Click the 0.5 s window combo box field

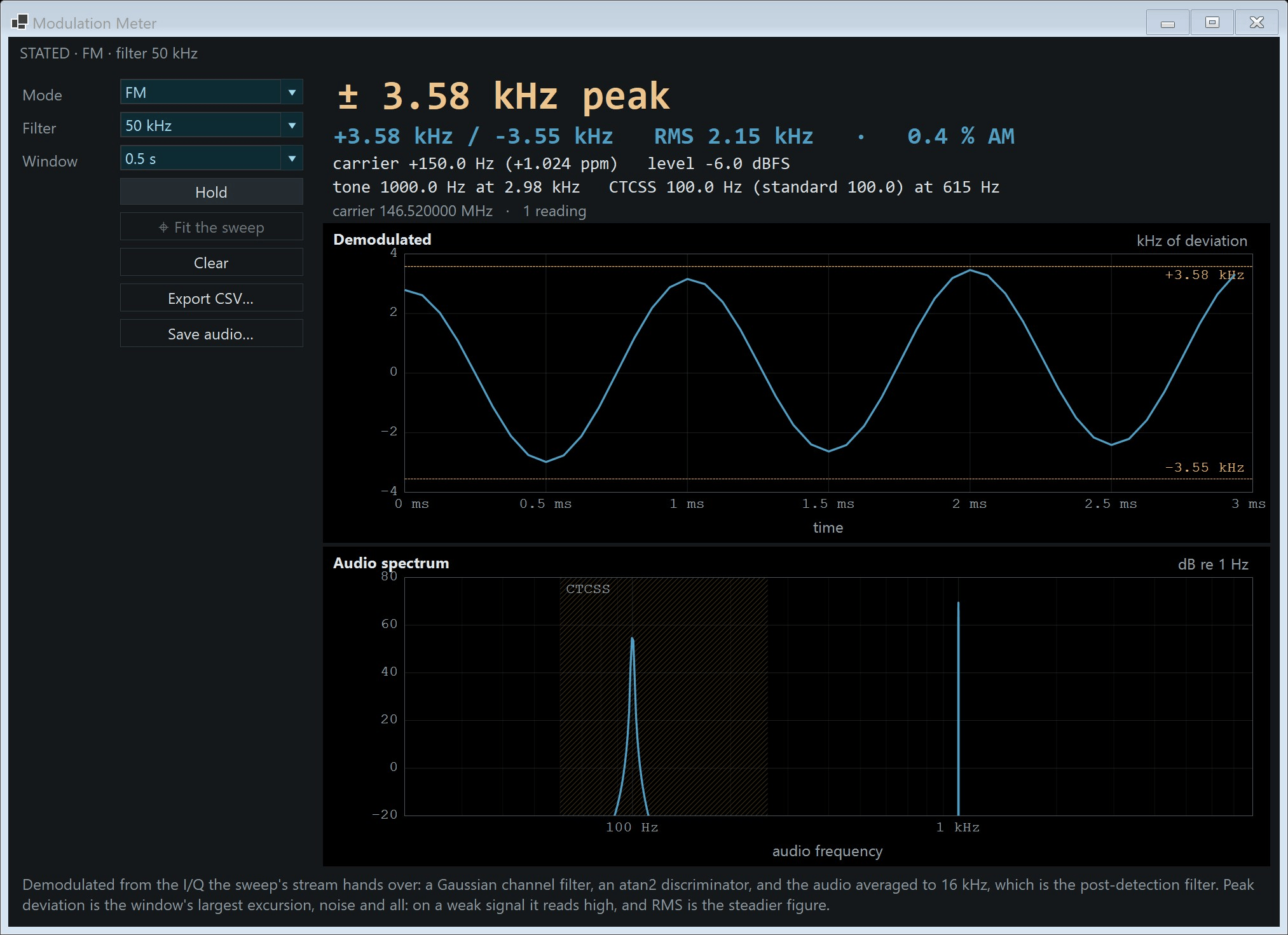pyautogui.click(x=211, y=158)
